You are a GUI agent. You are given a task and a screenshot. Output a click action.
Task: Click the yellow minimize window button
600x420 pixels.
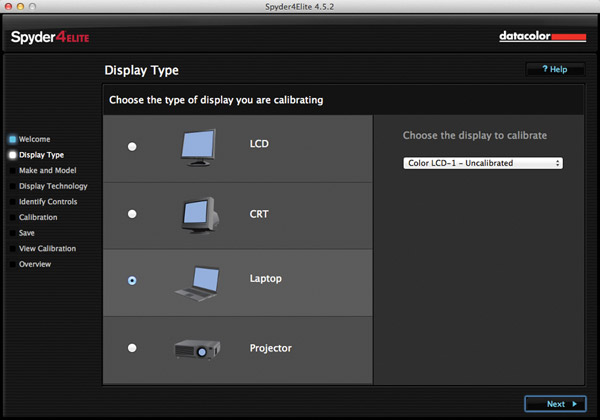pos(20,6)
